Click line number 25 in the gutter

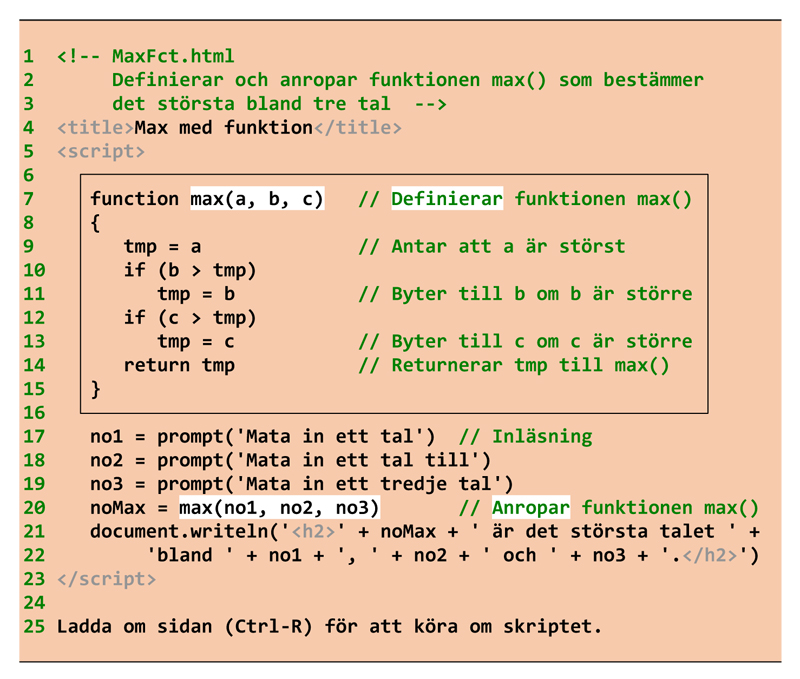coord(35,627)
